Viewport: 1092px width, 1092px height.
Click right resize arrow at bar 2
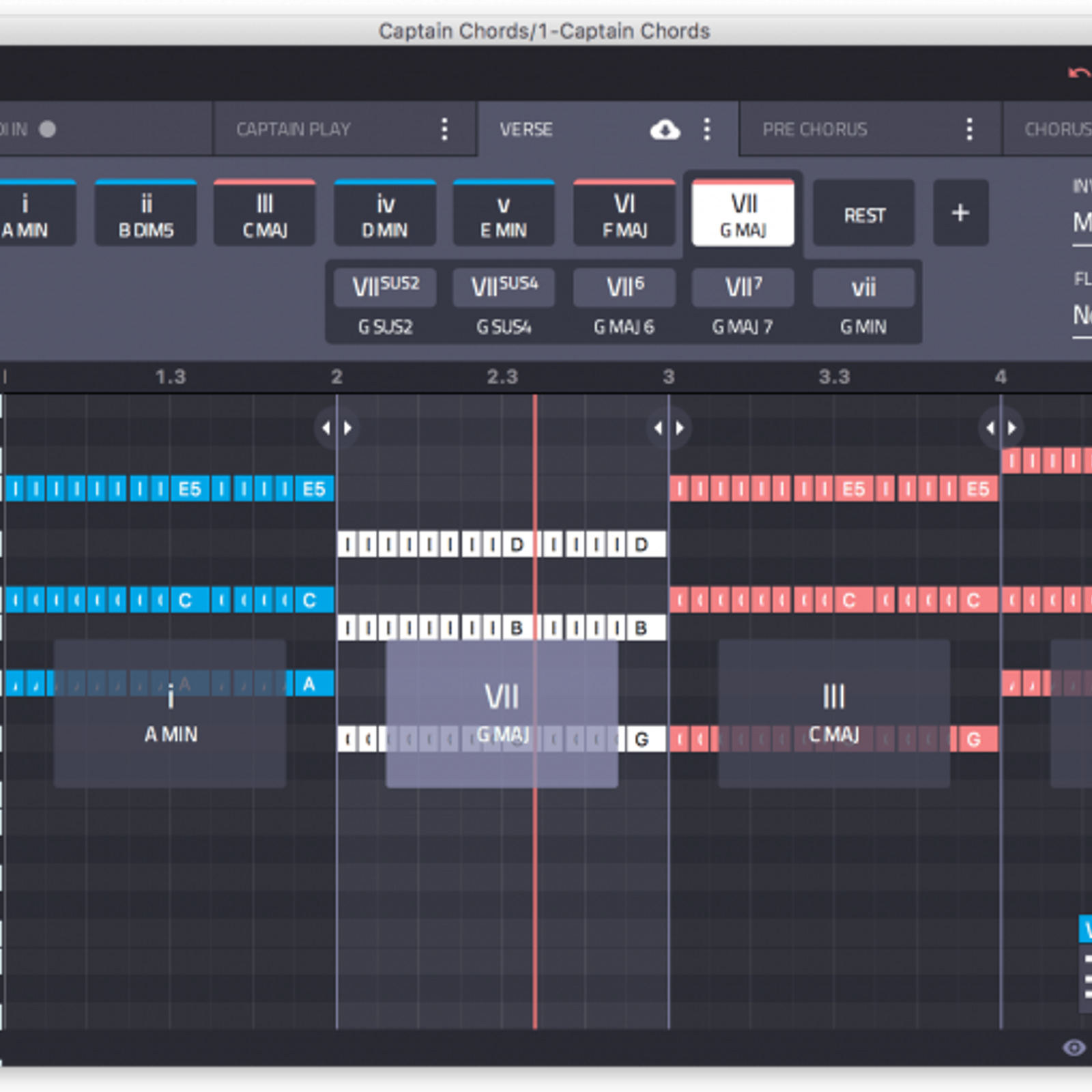pos(347,428)
